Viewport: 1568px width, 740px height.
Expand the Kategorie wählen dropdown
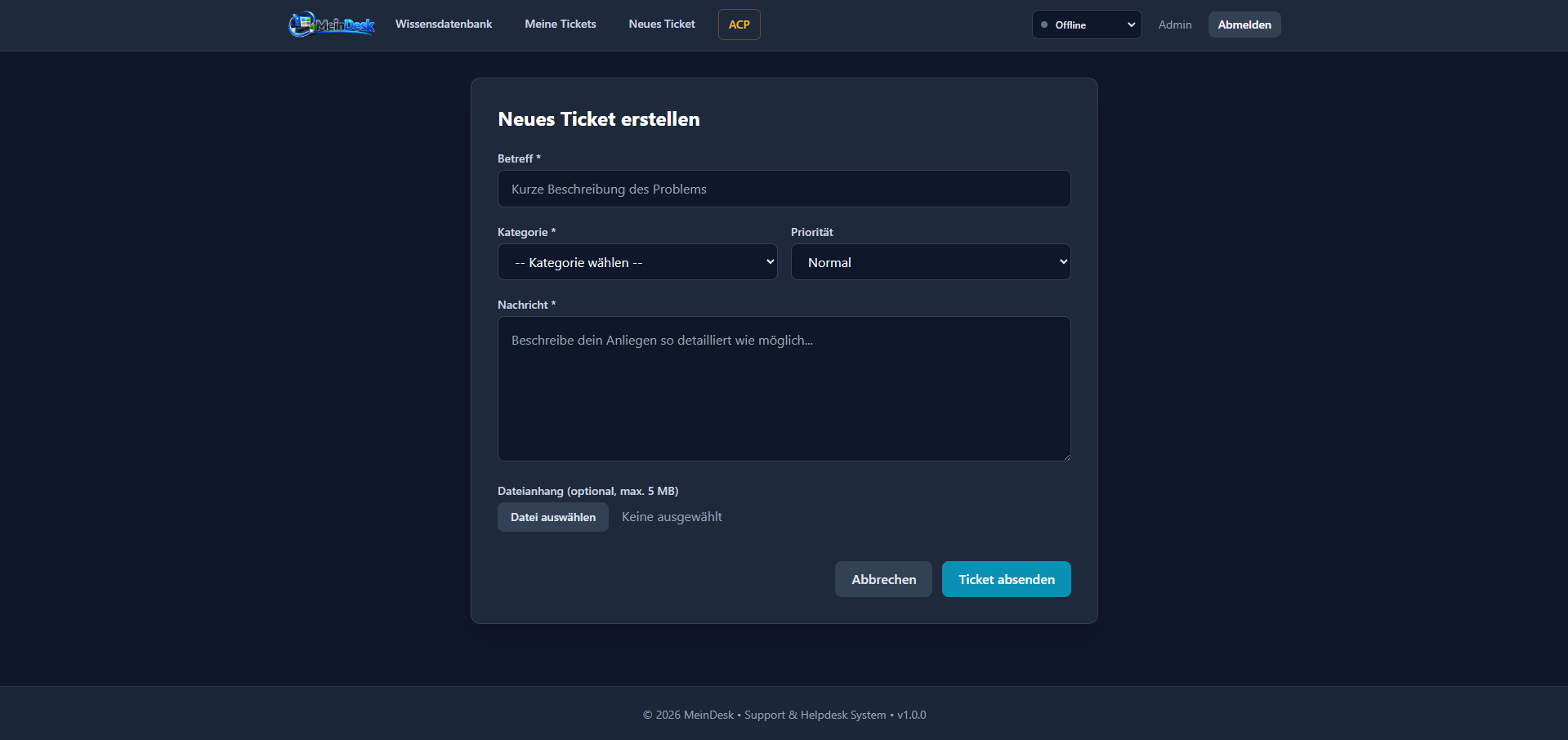click(637, 262)
